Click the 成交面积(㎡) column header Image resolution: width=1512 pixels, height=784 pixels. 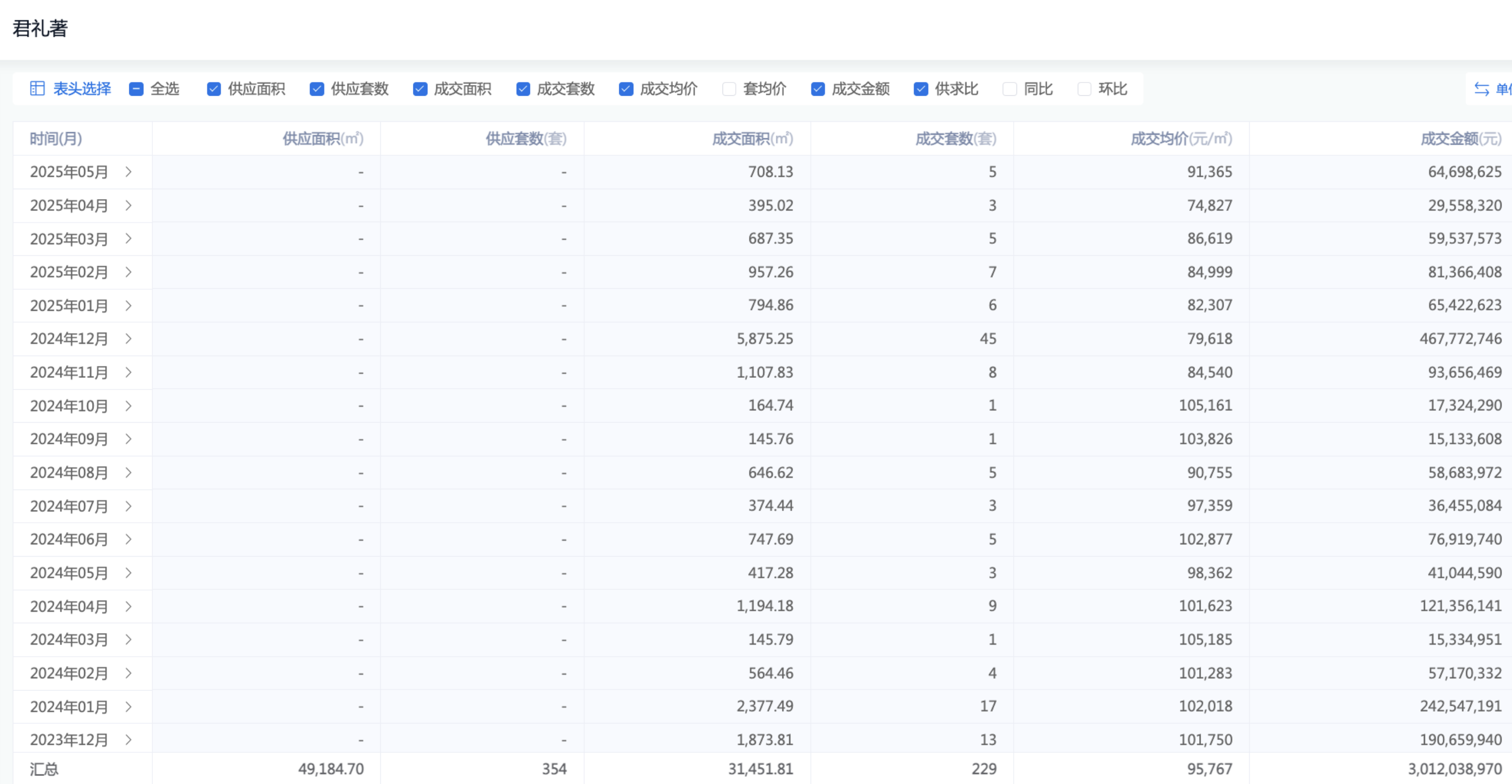[x=752, y=139]
